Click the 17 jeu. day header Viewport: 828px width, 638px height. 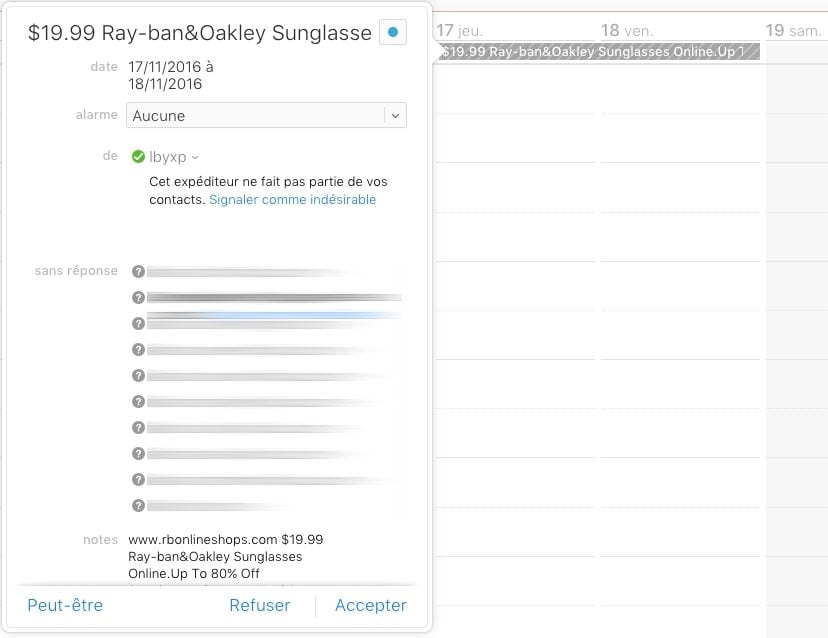click(459, 31)
